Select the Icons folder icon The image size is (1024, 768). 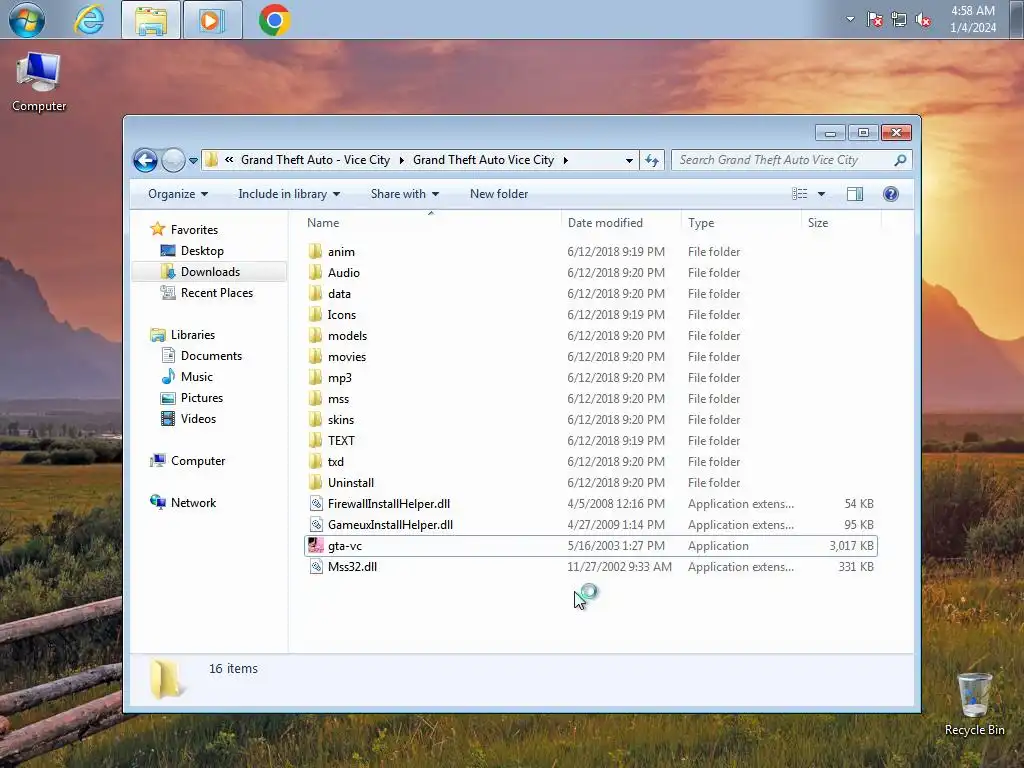pos(315,314)
